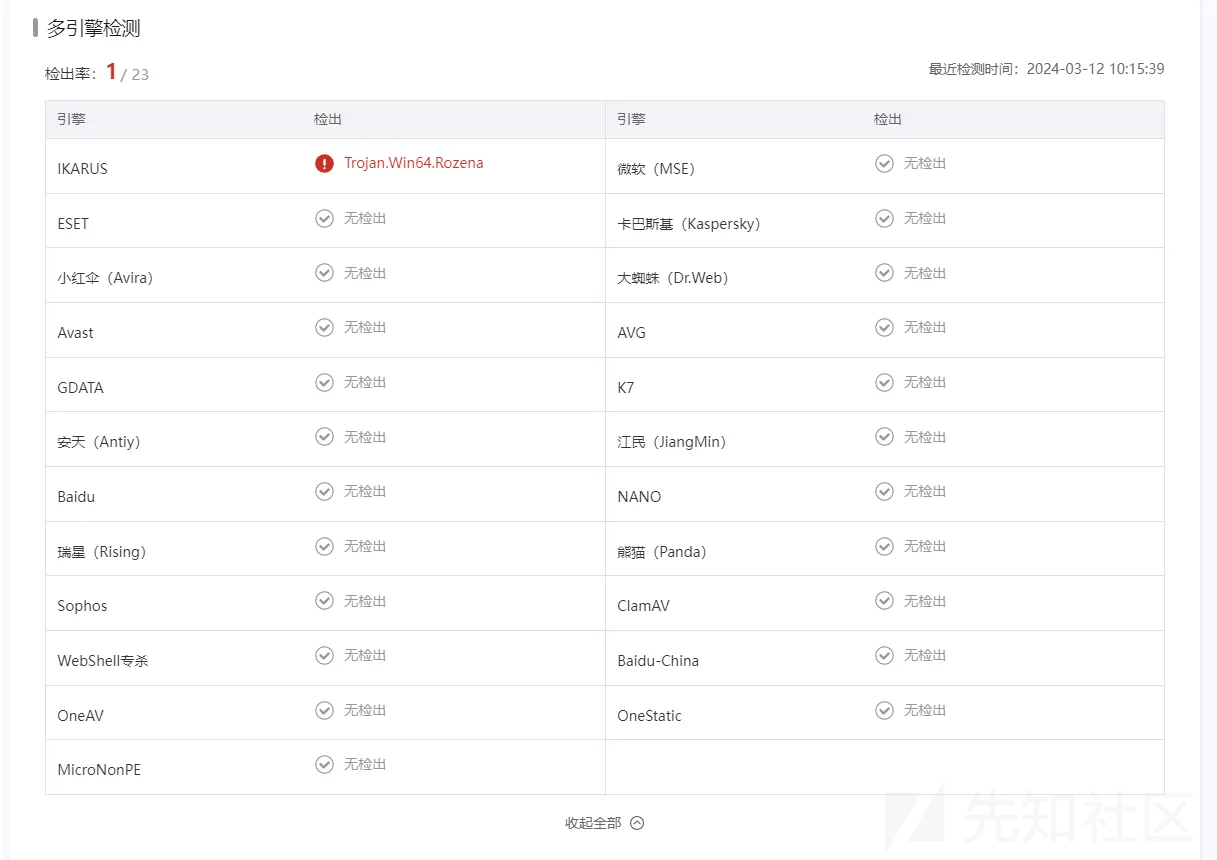Viewport: 1217px width, 860px height.
Task: Click the 无检出 result text in the Sophos row
Action: (x=365, y=600)
